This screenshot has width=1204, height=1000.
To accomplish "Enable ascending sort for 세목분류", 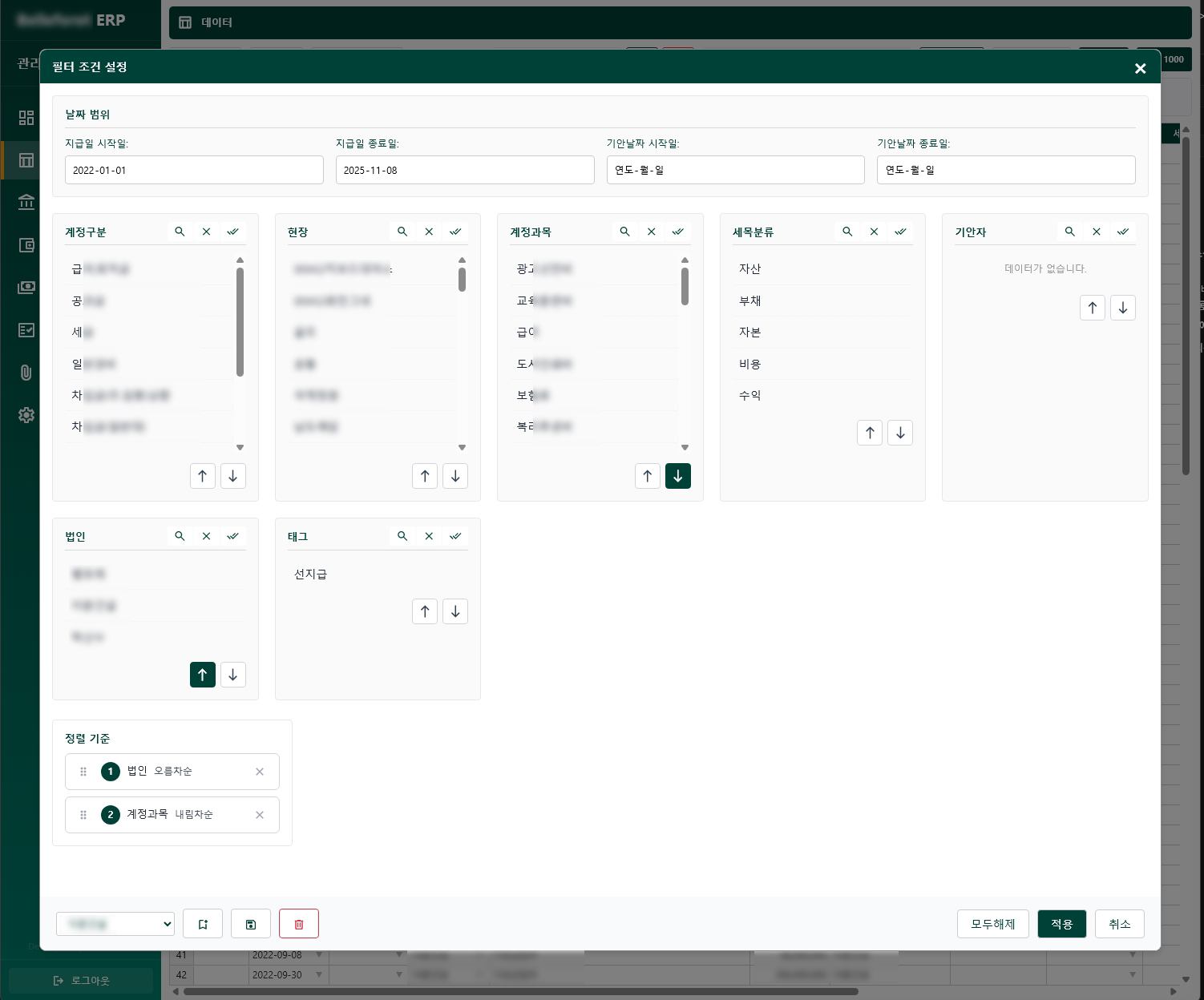I will coord(870,433).
